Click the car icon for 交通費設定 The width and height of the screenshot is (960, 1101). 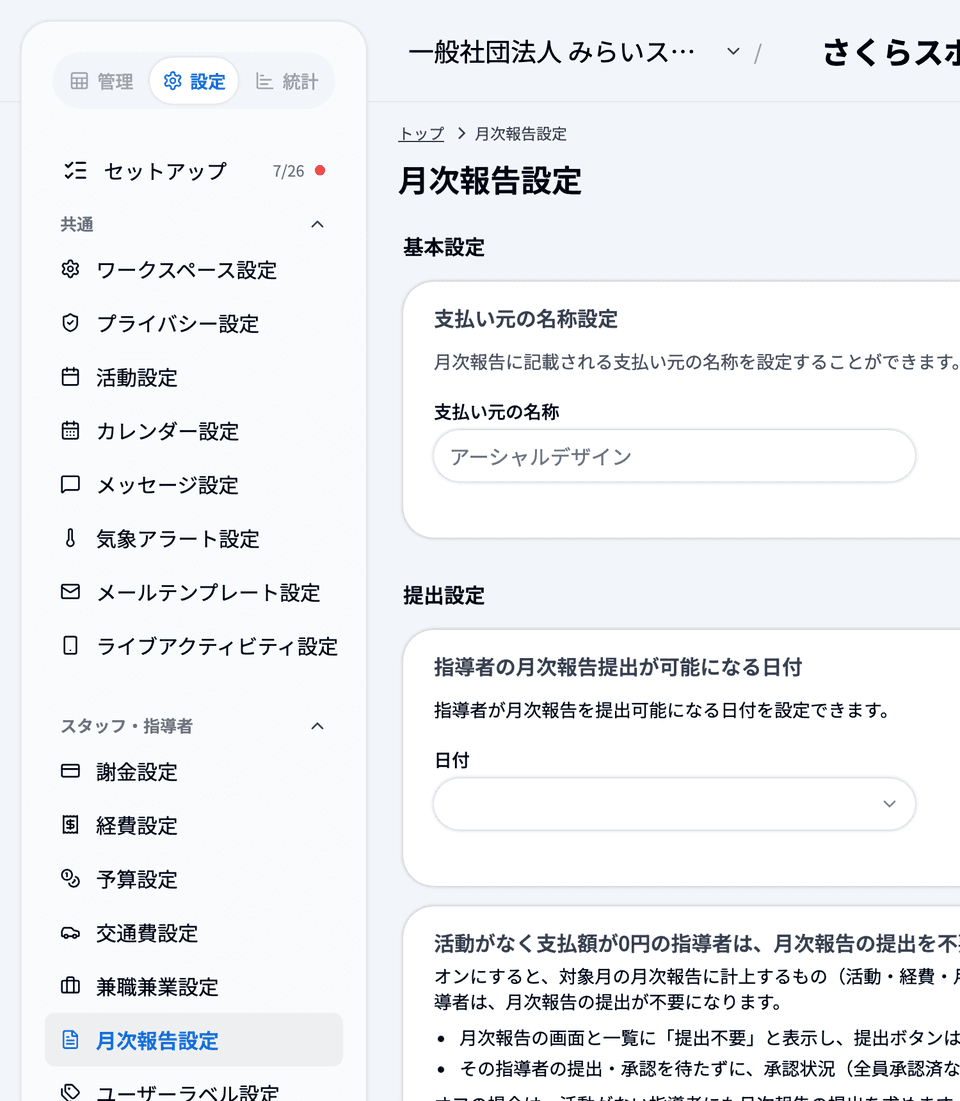[x=70, y=932]
